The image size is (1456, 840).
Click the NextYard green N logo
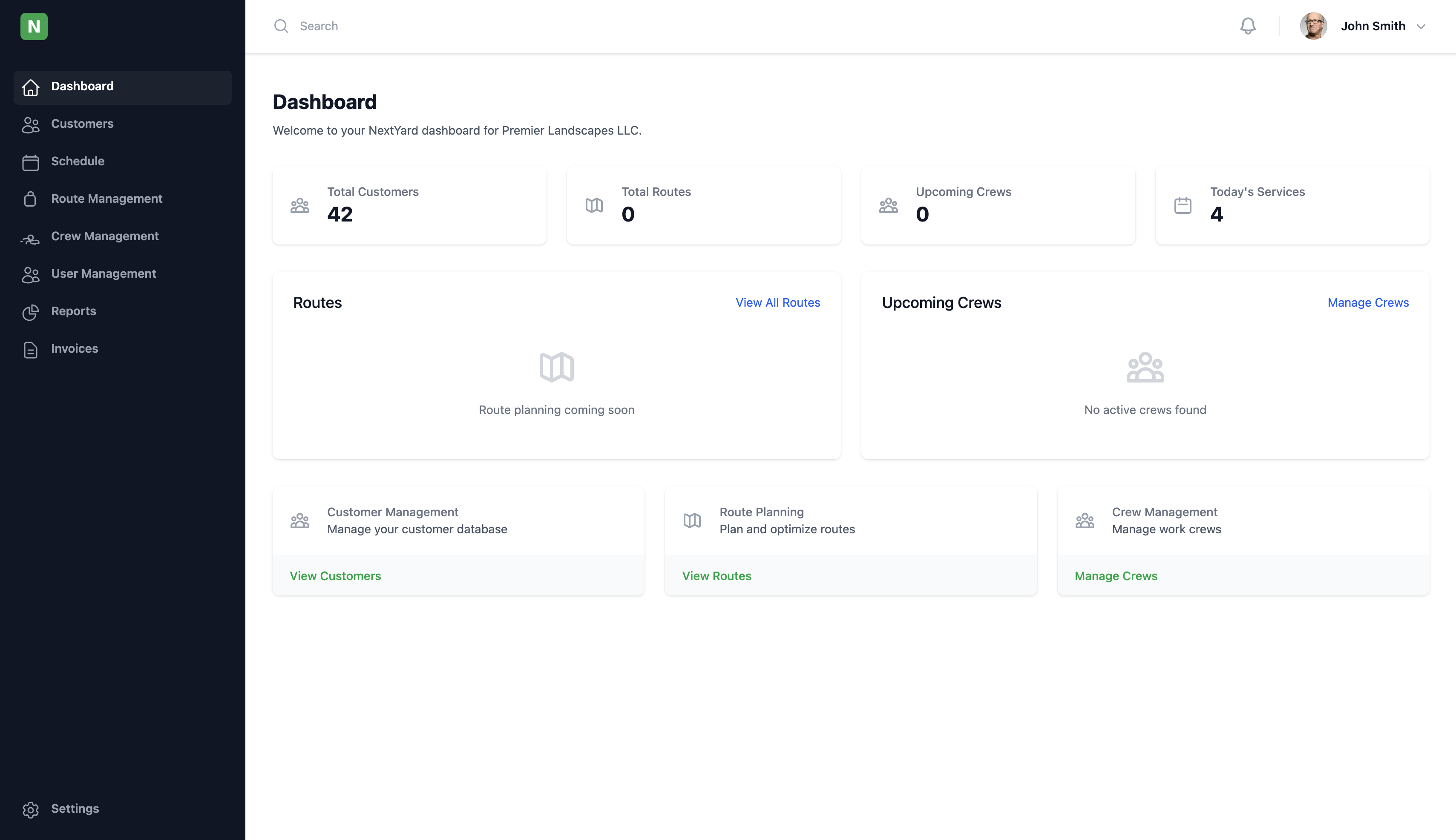tap(34, 26)
